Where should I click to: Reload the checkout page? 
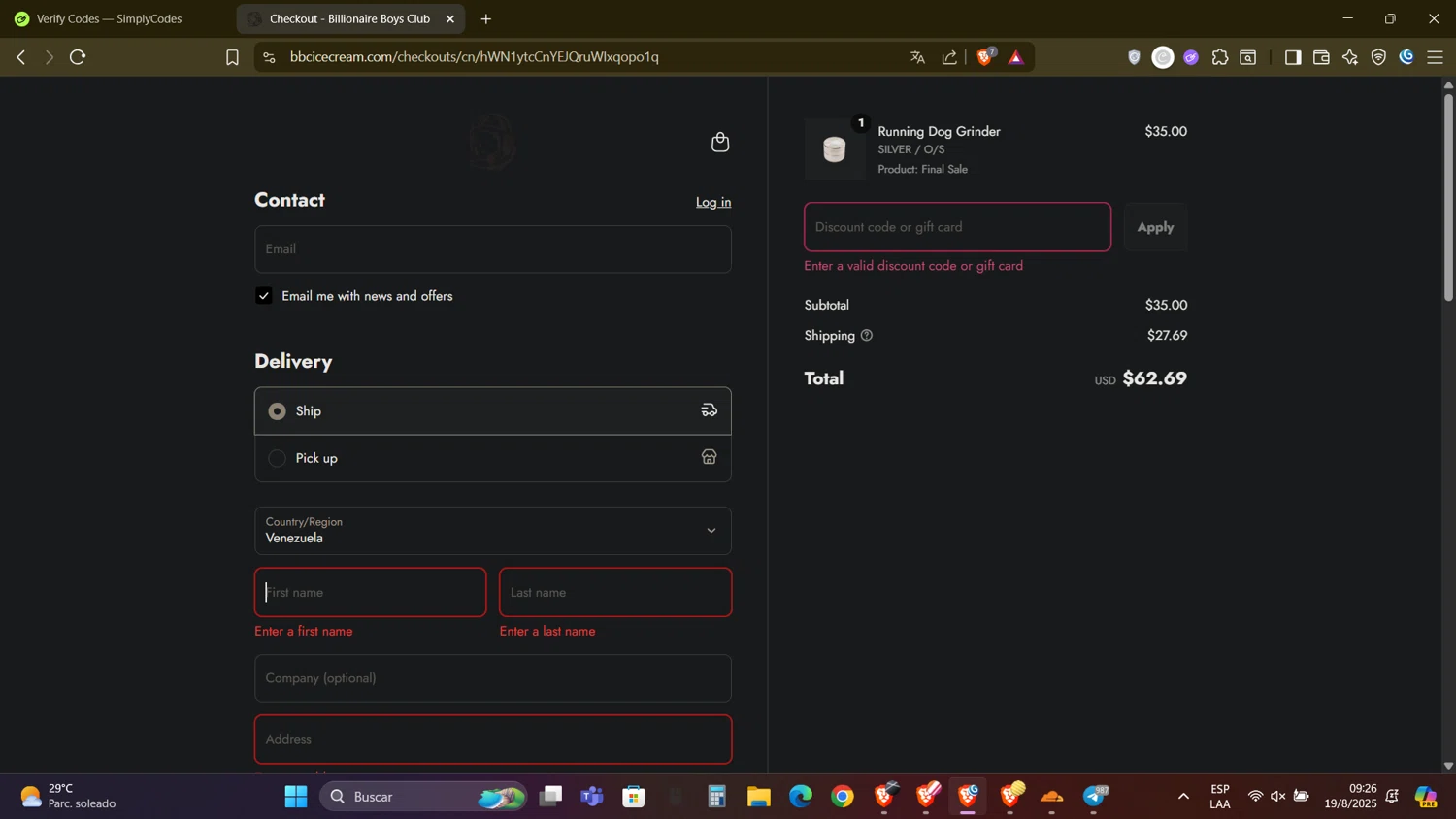[x=78, y=57]
